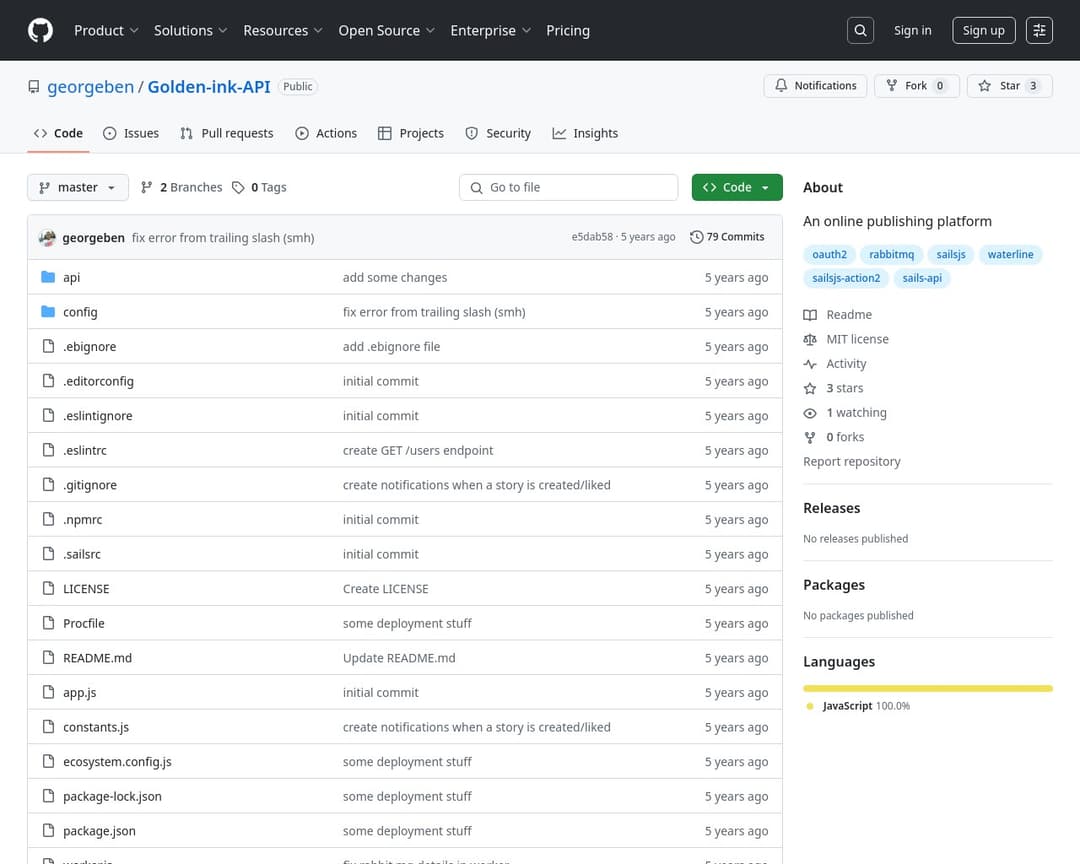Screen dimensions: 1080x864
Task: Expand the Solutions menu
Action: pyautogui.click(x=190, y=30)
